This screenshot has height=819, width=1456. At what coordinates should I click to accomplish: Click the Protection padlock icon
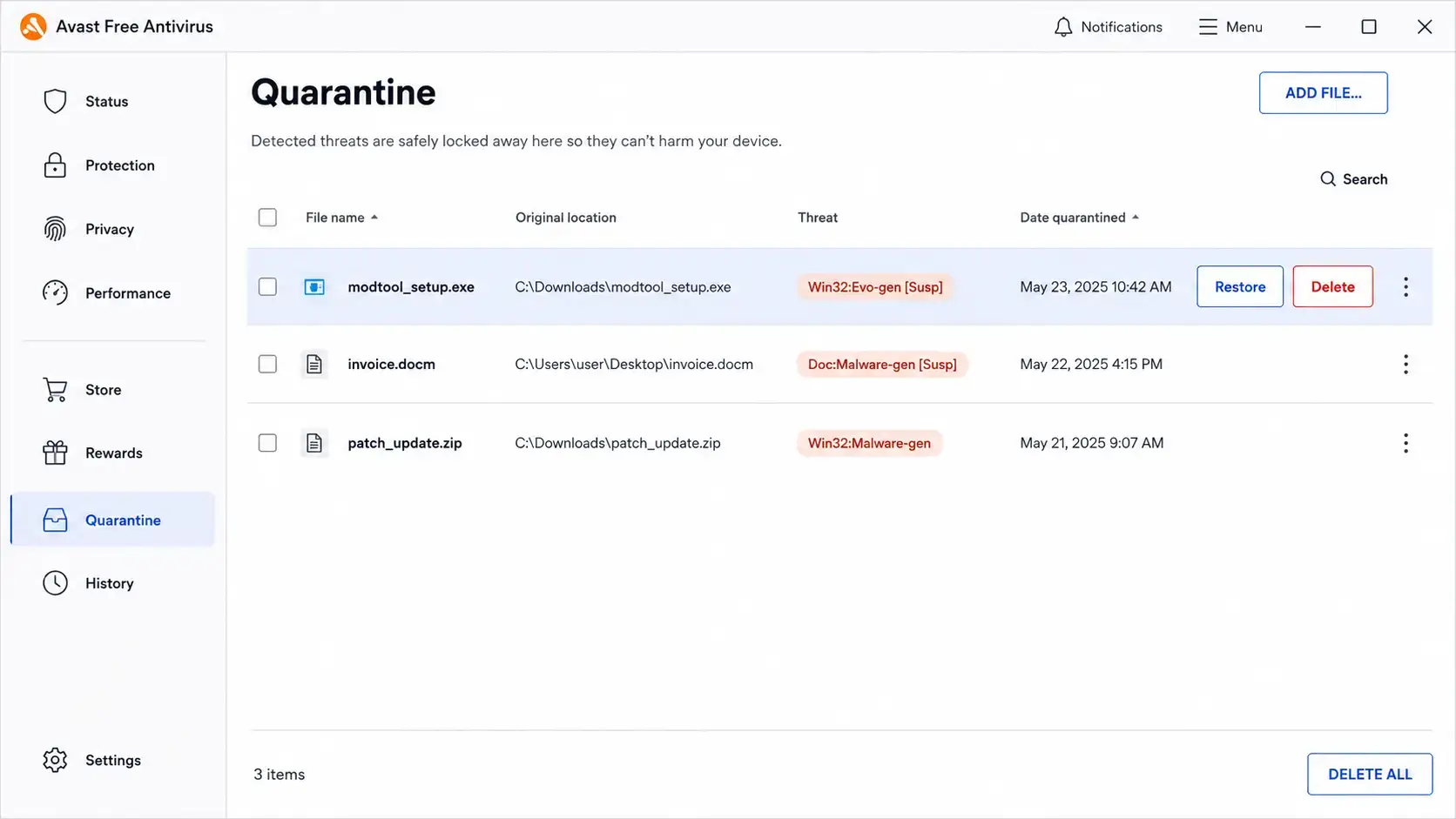pos(55,165)
